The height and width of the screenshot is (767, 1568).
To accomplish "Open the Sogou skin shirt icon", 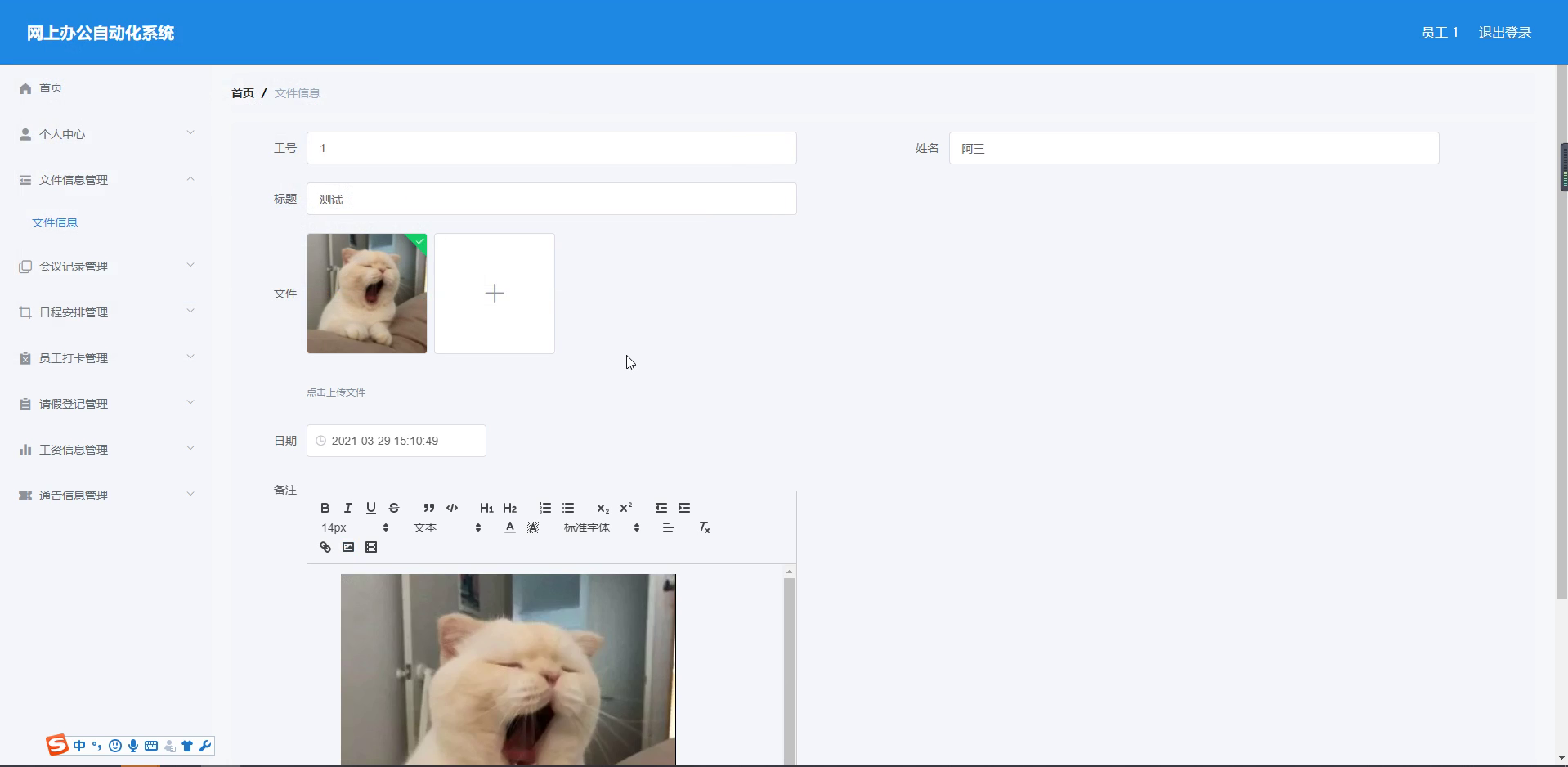I will [x=187, y=746].
